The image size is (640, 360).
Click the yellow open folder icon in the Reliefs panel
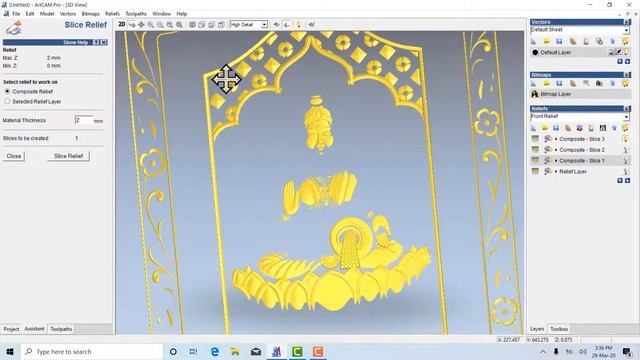point(545,128)
